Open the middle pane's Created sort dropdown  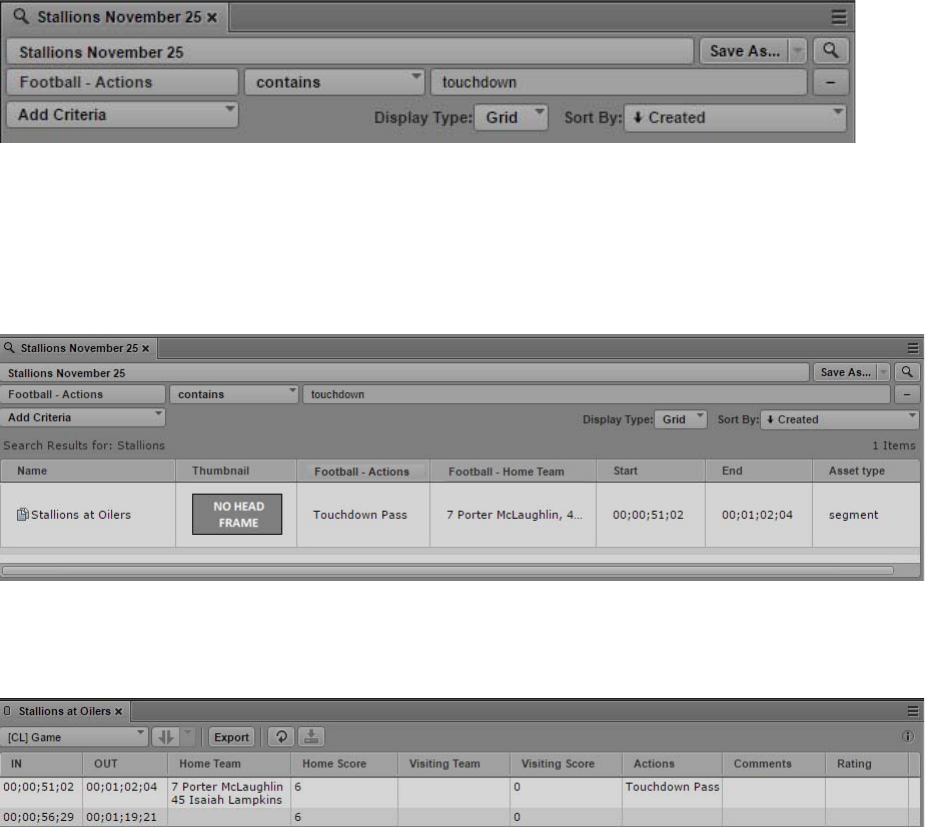(x=839, y=419)
